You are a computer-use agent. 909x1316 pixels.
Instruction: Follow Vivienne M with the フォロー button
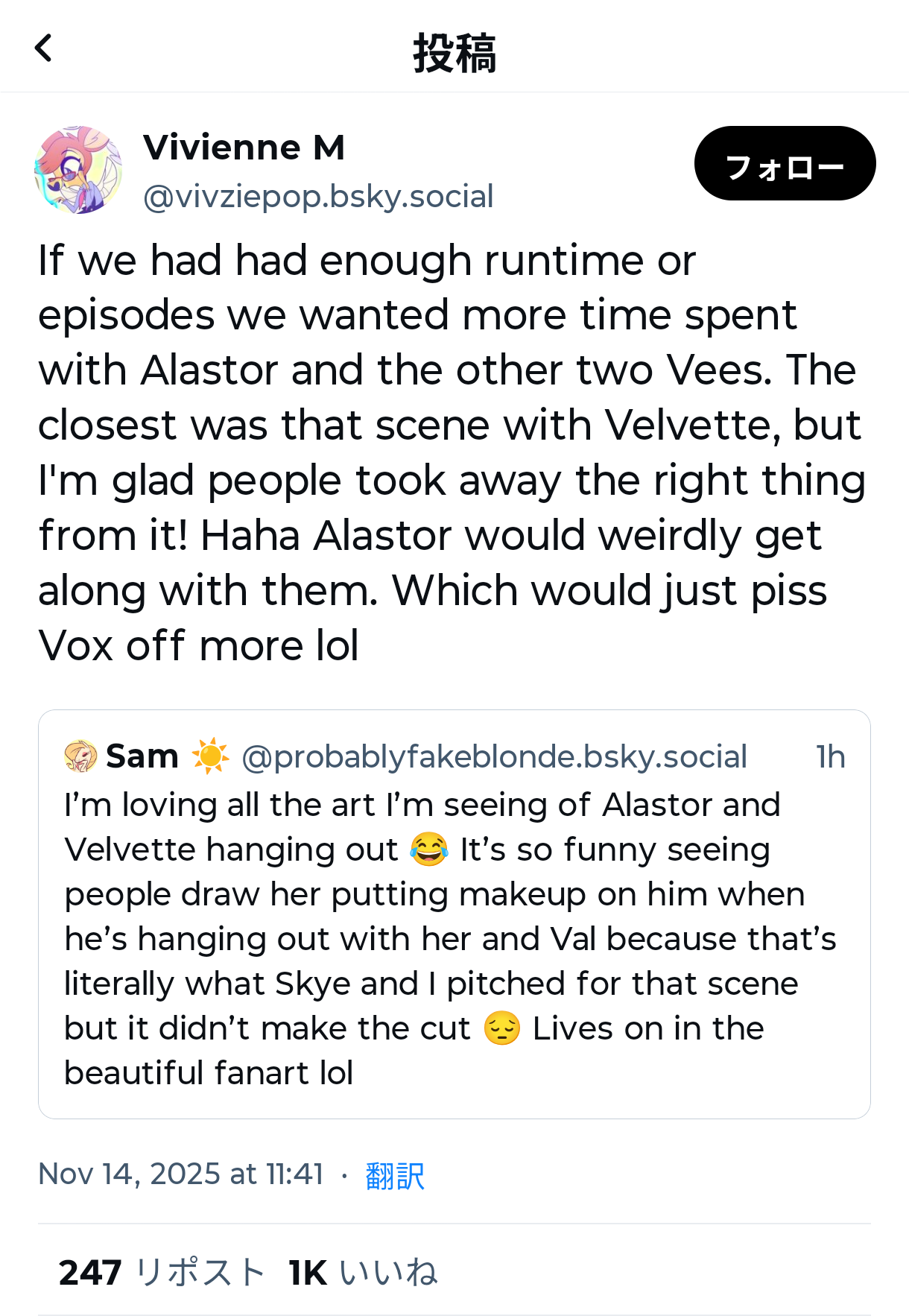coord(785,164)
